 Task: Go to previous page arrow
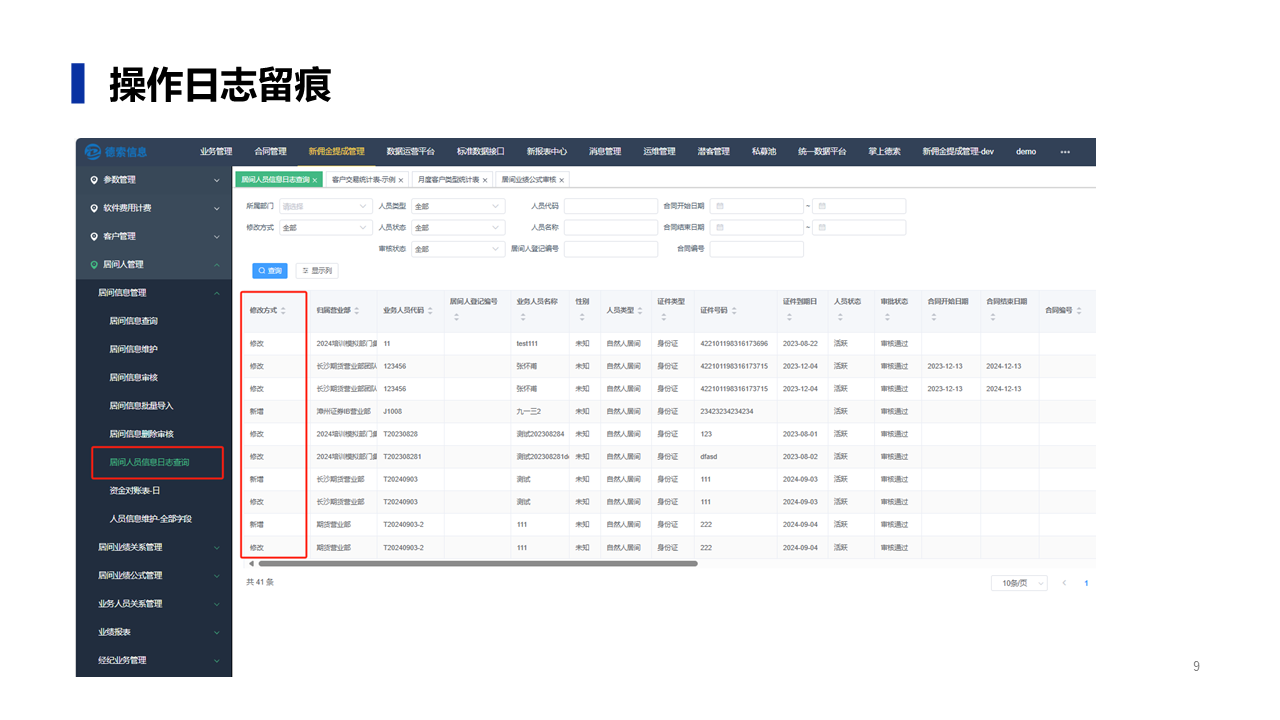coord(1064,583)
